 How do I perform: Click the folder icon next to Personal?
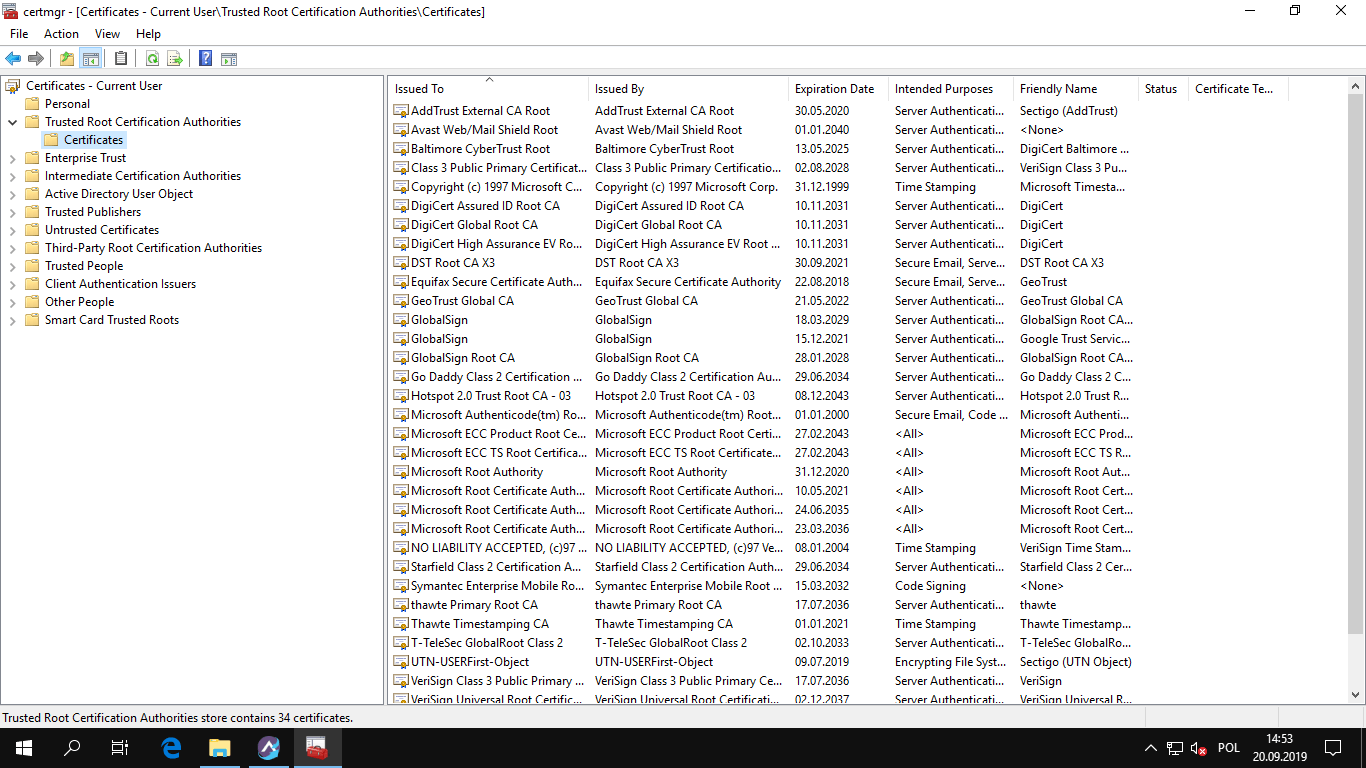(x=32, y=104)
